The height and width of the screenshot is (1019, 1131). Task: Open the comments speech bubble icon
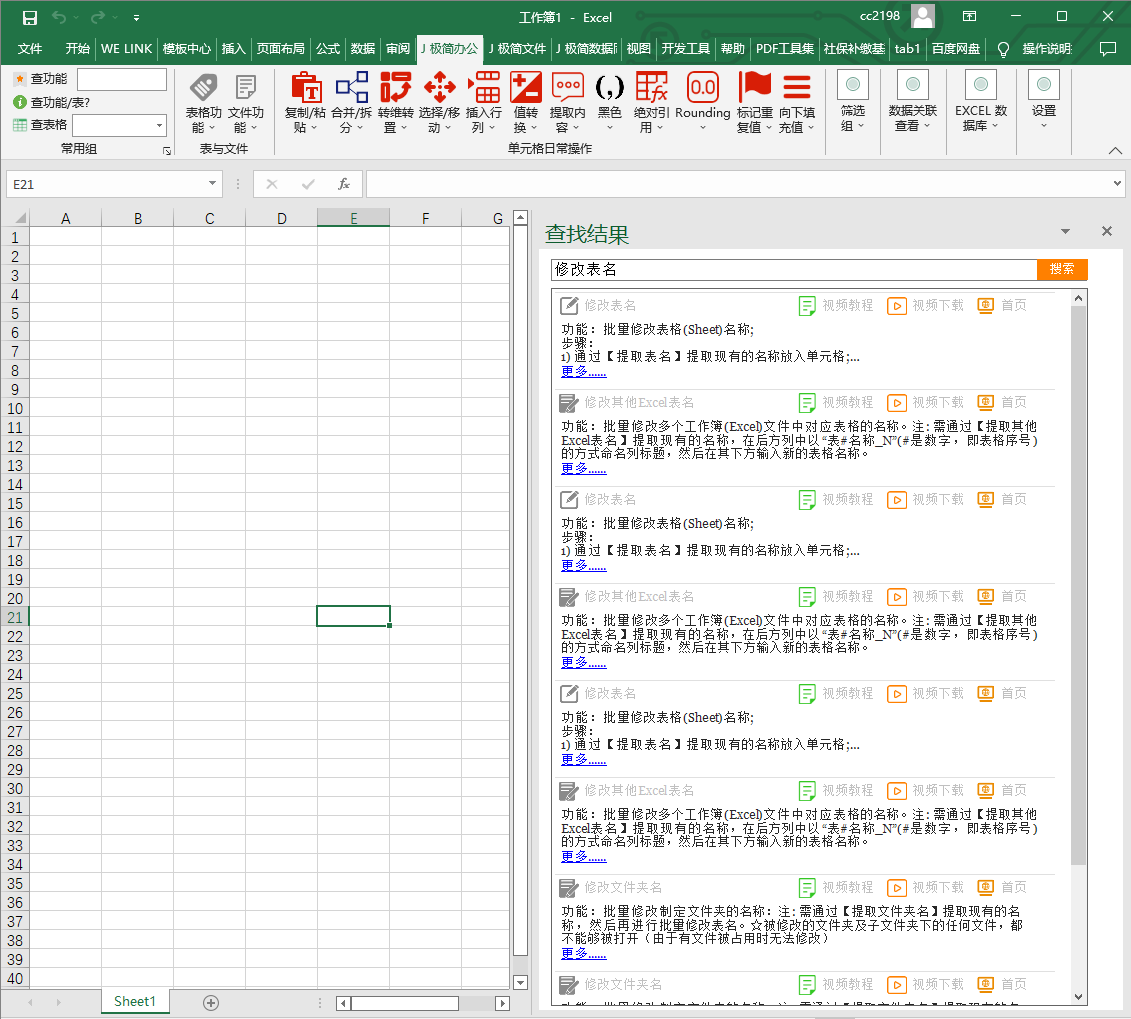1107,49
